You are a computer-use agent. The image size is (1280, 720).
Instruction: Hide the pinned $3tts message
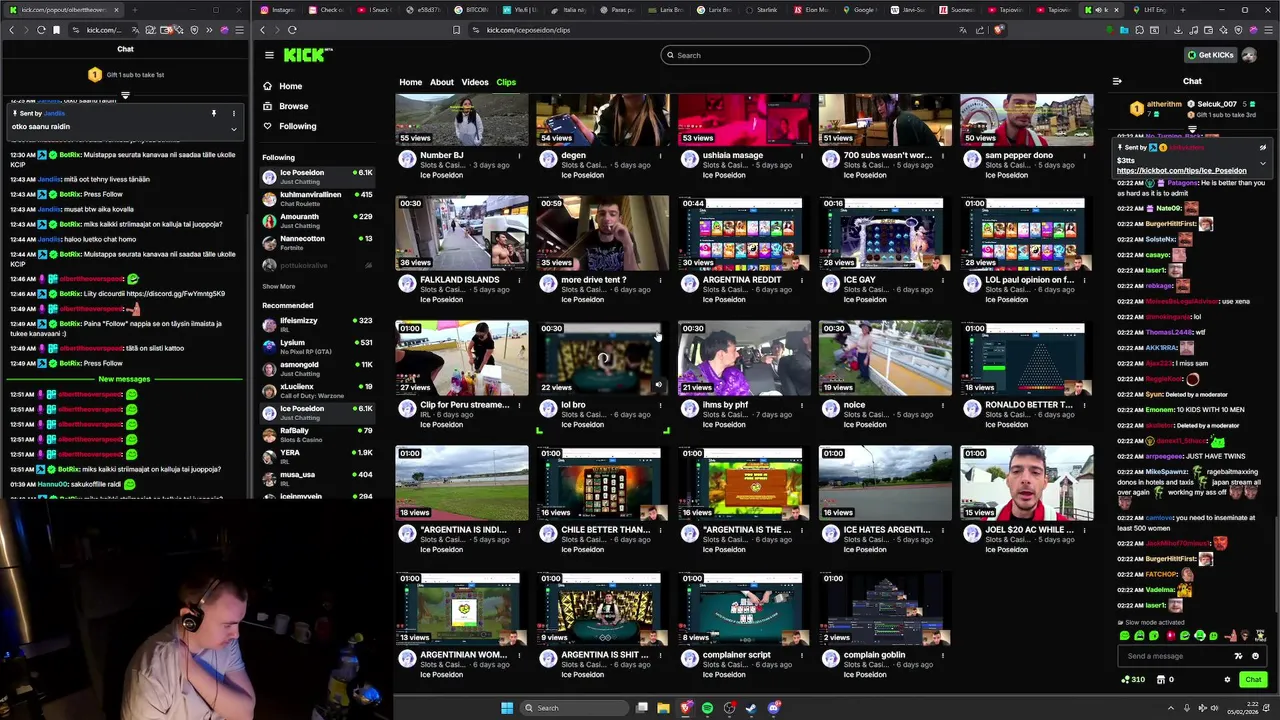(1263, 147)
